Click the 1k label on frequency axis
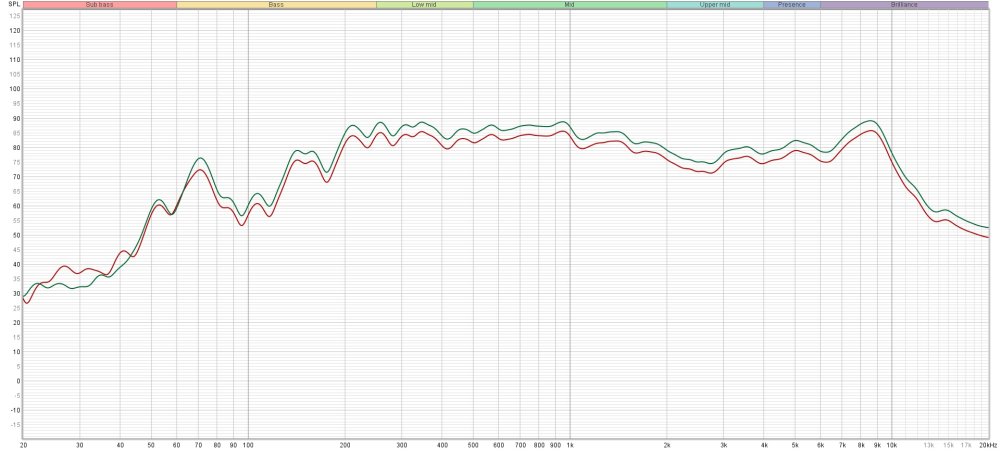 (x=570, y=444)
